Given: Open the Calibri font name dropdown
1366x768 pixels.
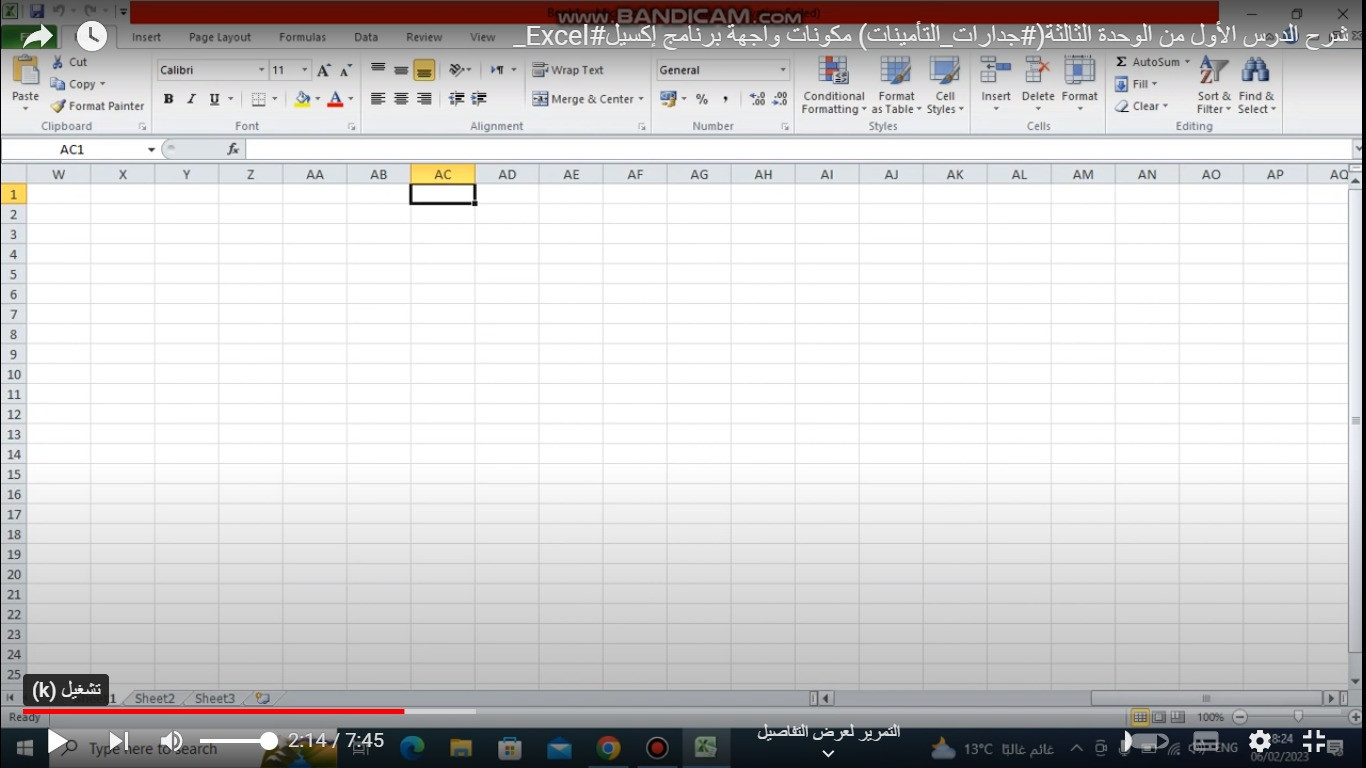Looking at the screenshot, I should coord(261,70).
